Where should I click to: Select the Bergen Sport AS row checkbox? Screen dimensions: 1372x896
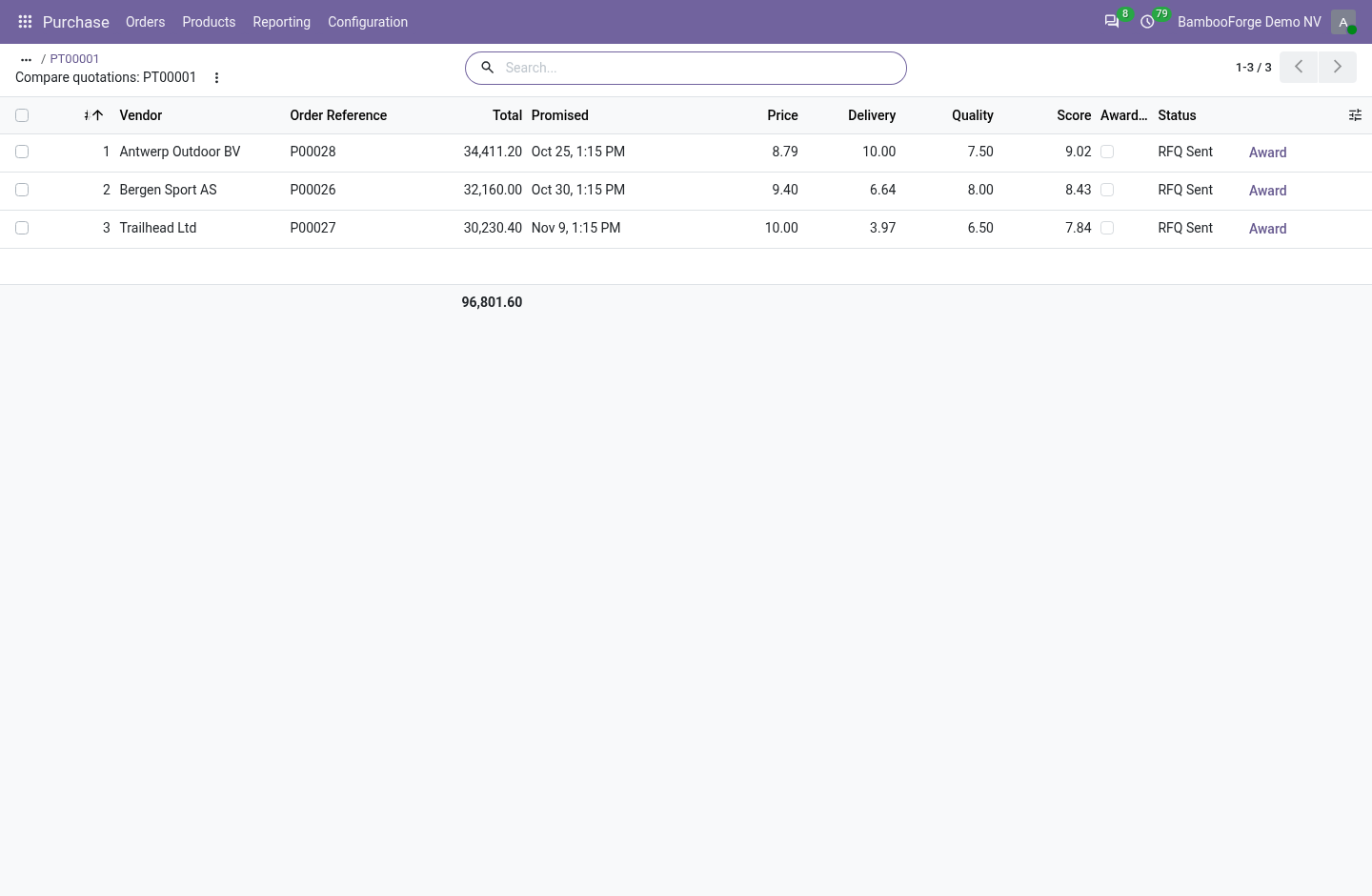pyautogui.click(x=22, y=190)
